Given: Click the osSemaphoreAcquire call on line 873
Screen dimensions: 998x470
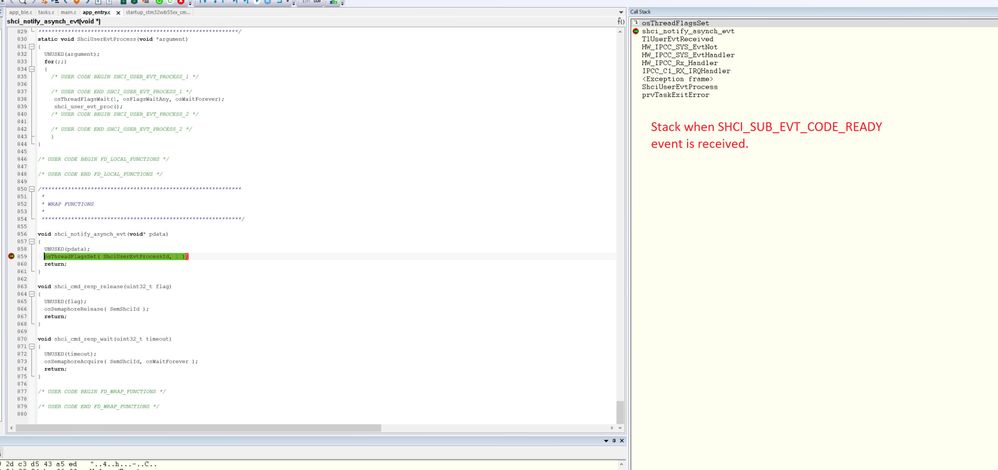Looking at the screenshot, I should pos(121,361).
